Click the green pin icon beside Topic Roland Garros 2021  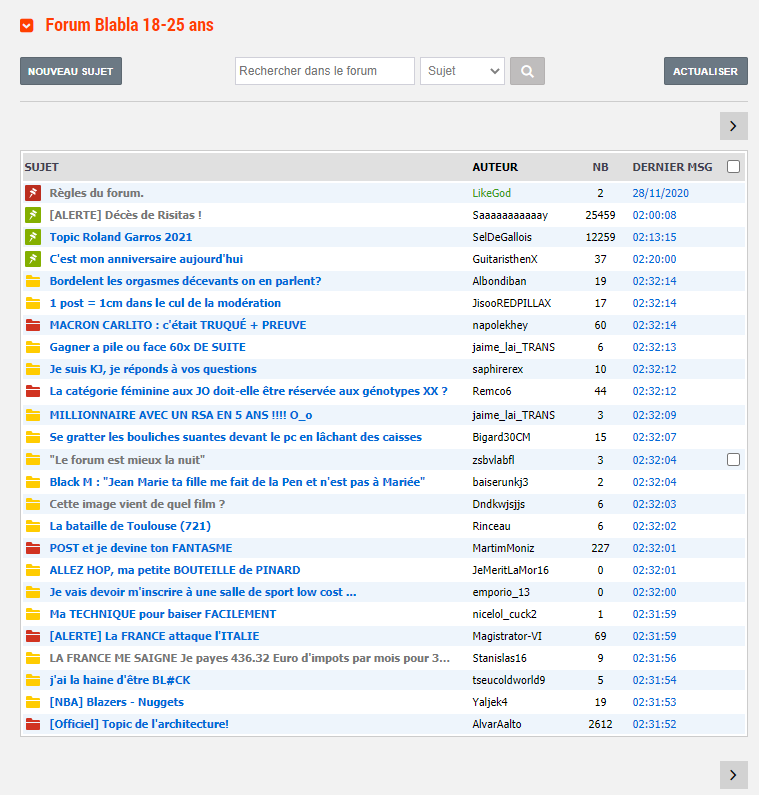tap(32, 237)
